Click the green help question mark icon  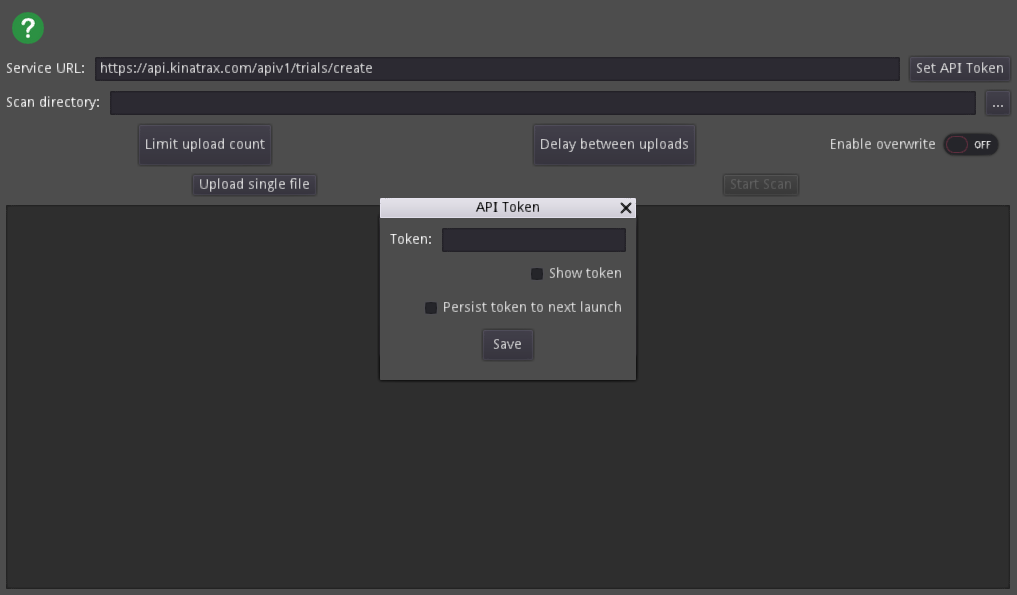click(x=29, y=27)
